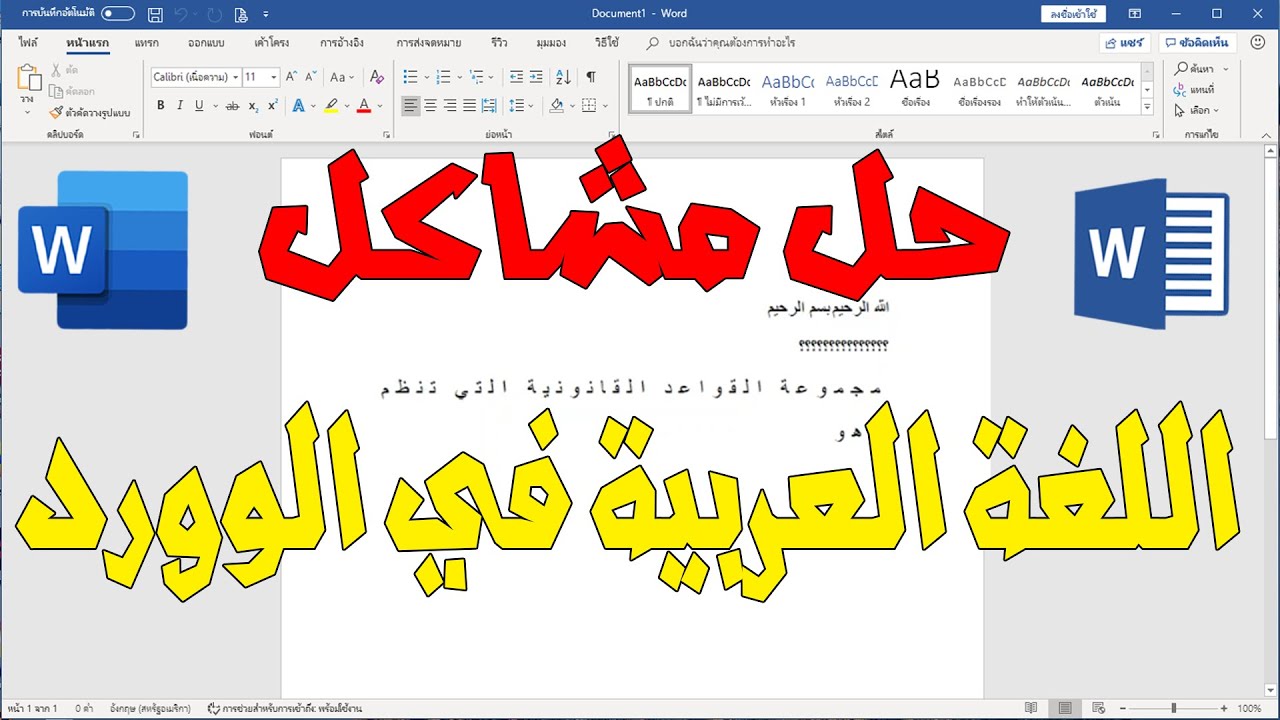Open the font color dropdown arrow

380,105
